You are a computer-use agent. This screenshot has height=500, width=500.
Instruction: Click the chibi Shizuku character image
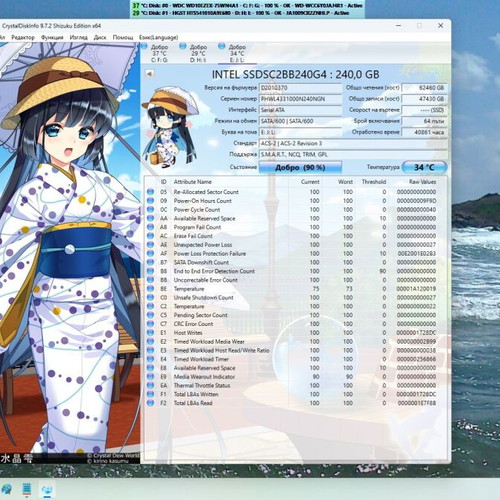(x=170, y=127)
